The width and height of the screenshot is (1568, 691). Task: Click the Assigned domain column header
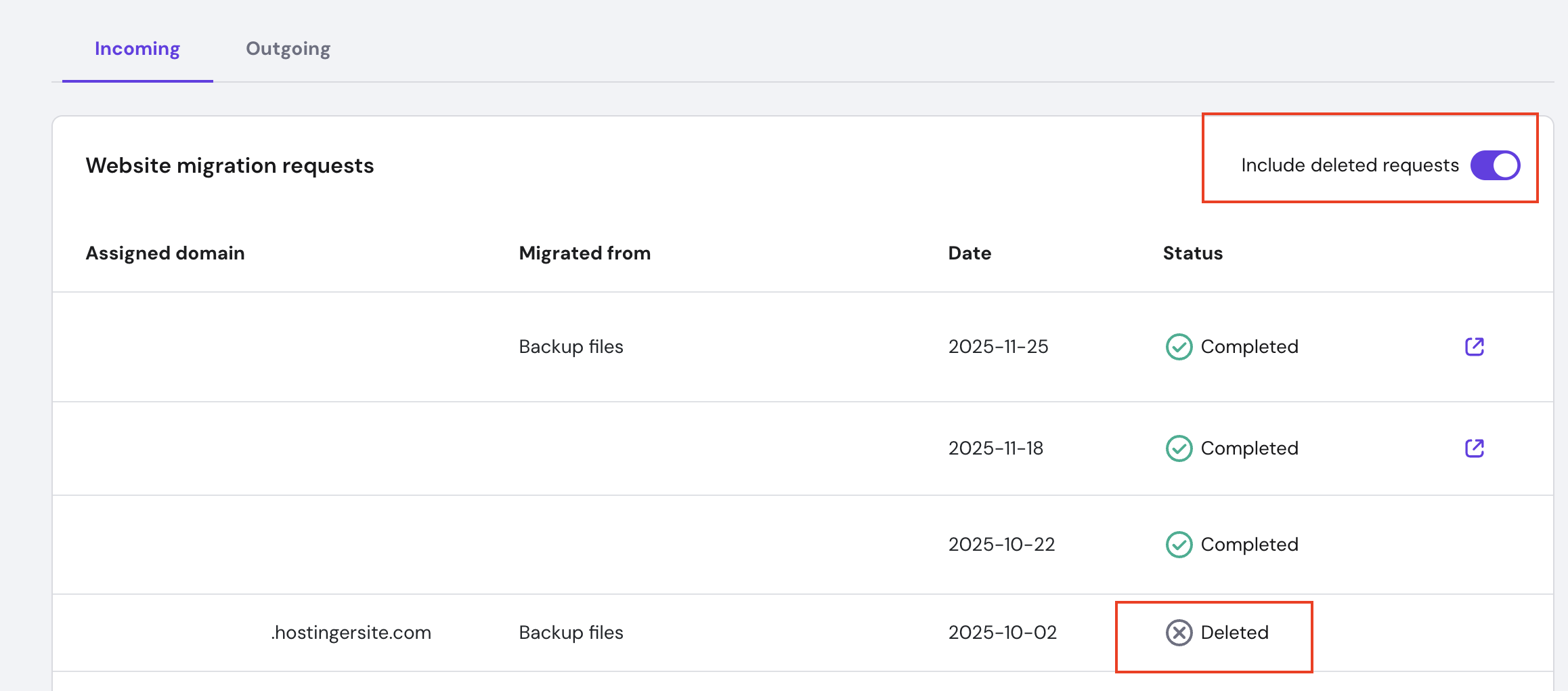tap(165, 253)
